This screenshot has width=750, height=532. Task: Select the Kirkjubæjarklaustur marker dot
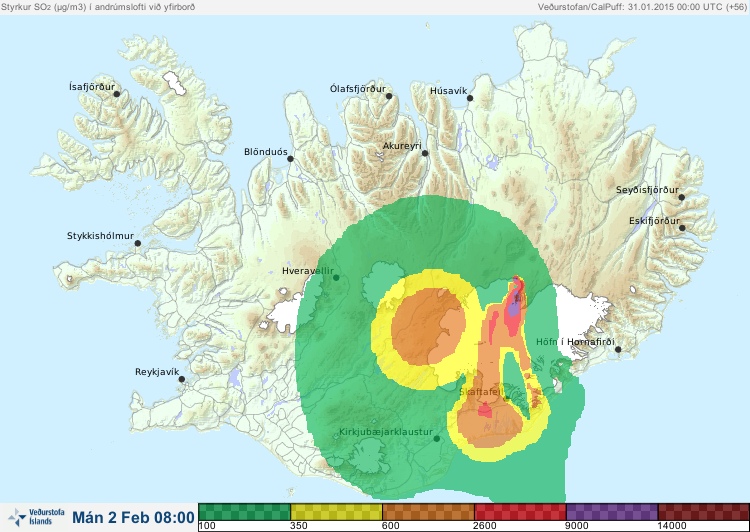coord(437,439)
